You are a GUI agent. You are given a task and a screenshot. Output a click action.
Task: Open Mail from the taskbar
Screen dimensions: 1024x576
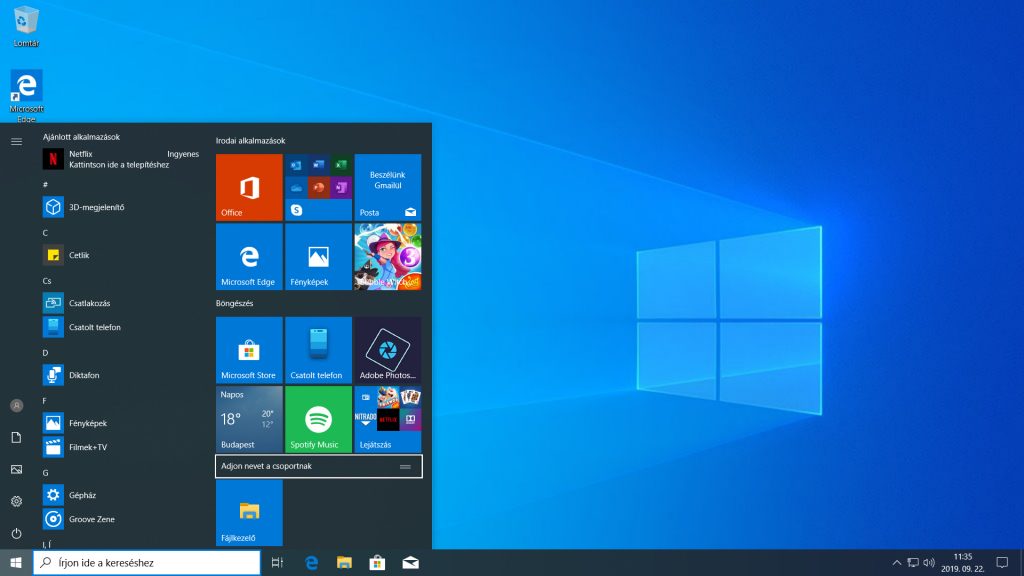pos(410,563)
